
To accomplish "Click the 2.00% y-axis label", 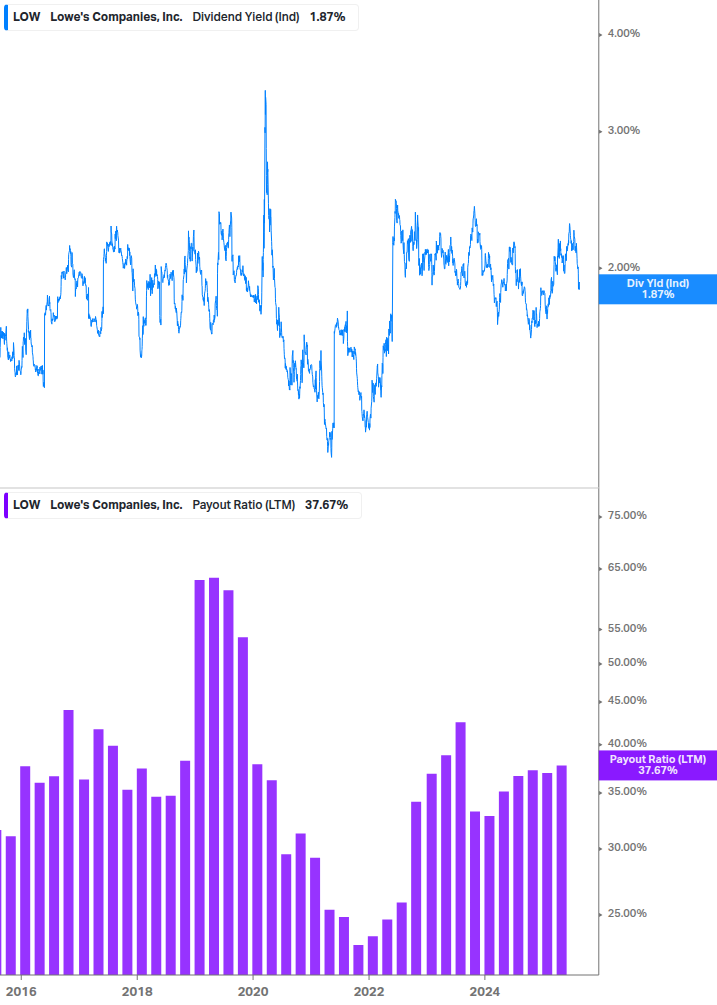I will 623,267.
